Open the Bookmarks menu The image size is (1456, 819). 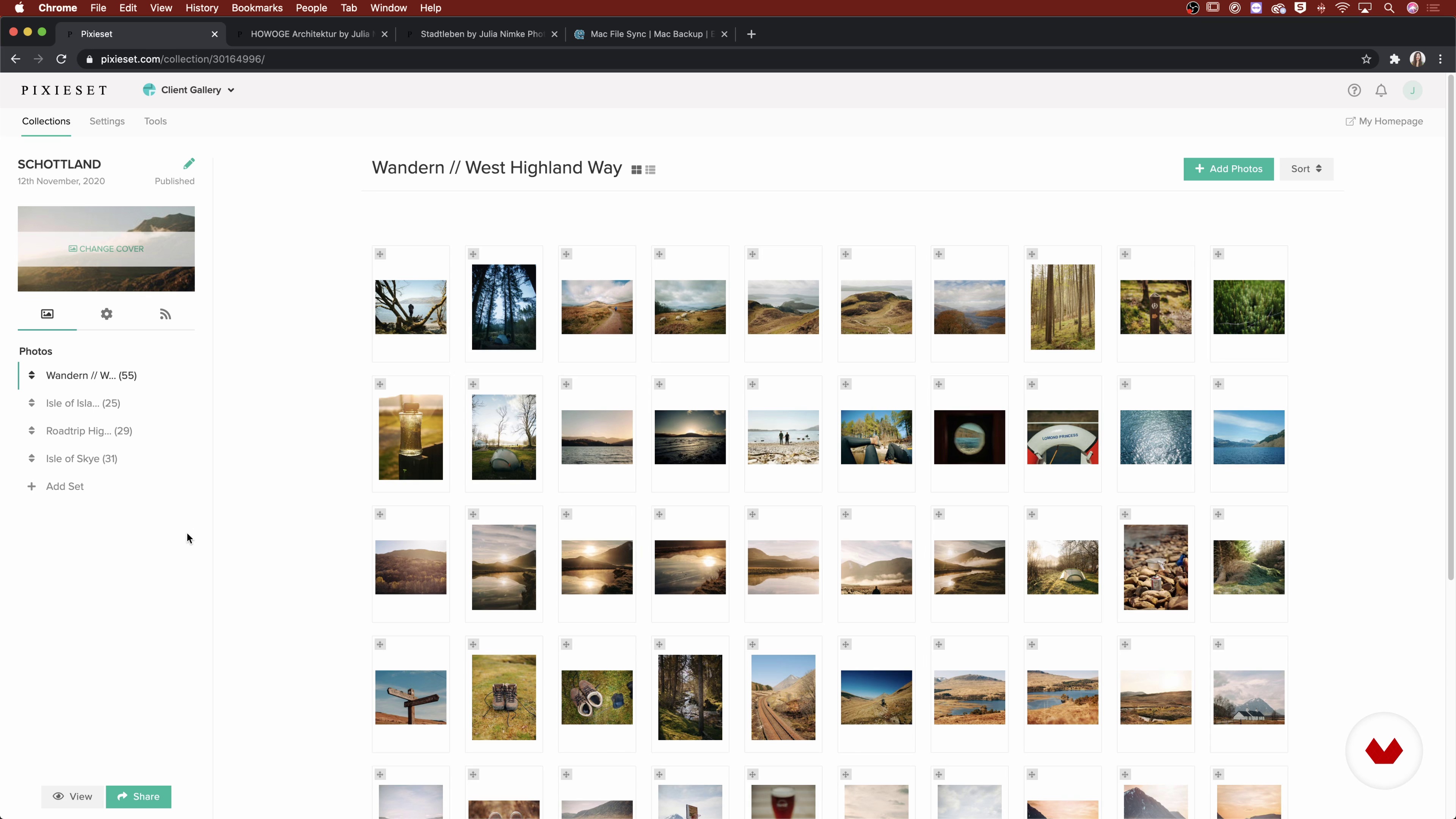[257, 8]
